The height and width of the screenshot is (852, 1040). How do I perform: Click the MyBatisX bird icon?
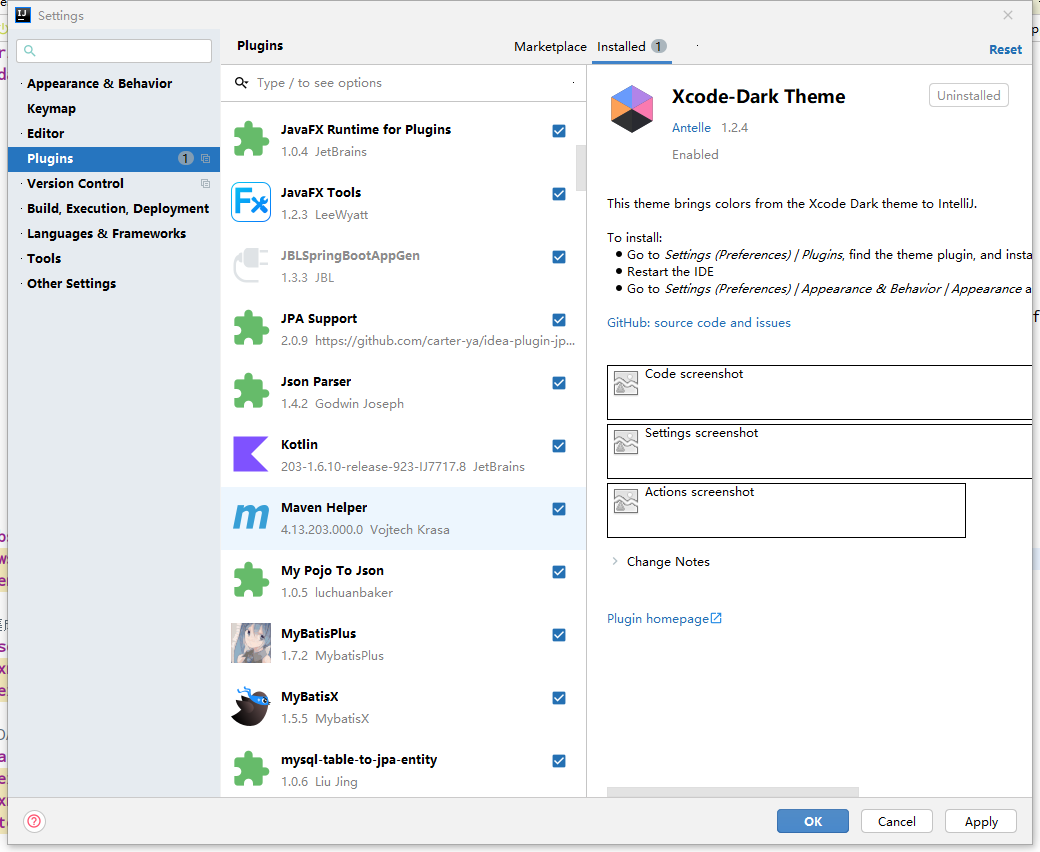251,706
